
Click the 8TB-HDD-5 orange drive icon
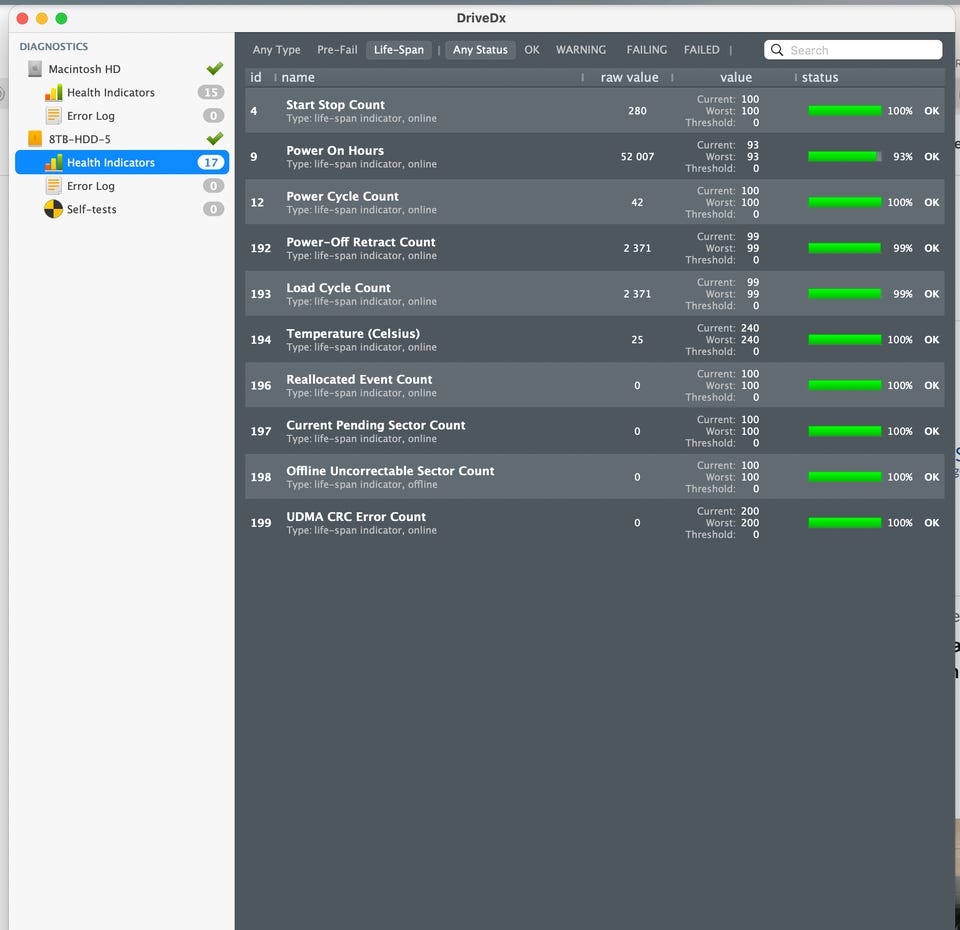tap(36, 139)
